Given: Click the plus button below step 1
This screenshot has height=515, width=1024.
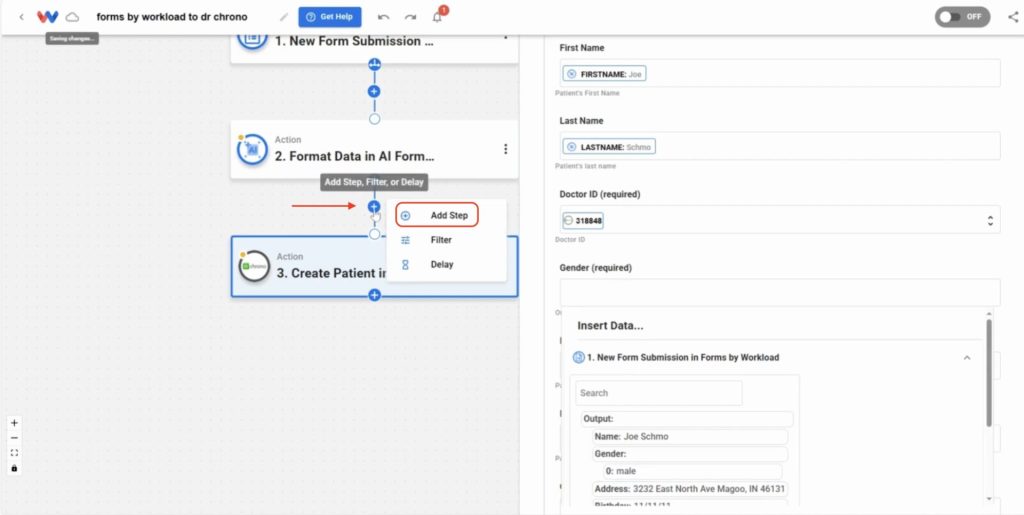Looking at the screenshot, I should pyautogui.click(x=374, y=91).
